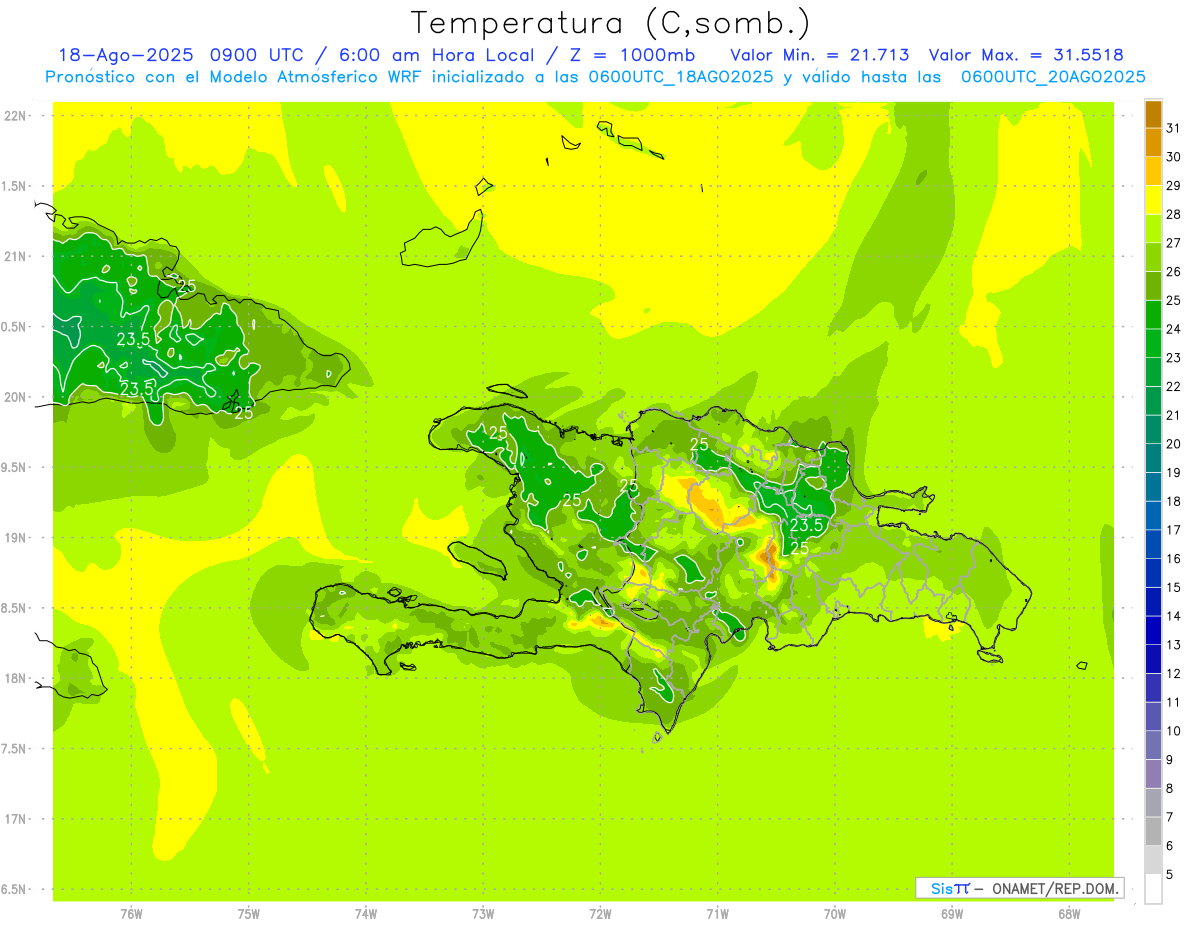Click the legend value "5"
1200x927 pixels.
[1171, 874]
